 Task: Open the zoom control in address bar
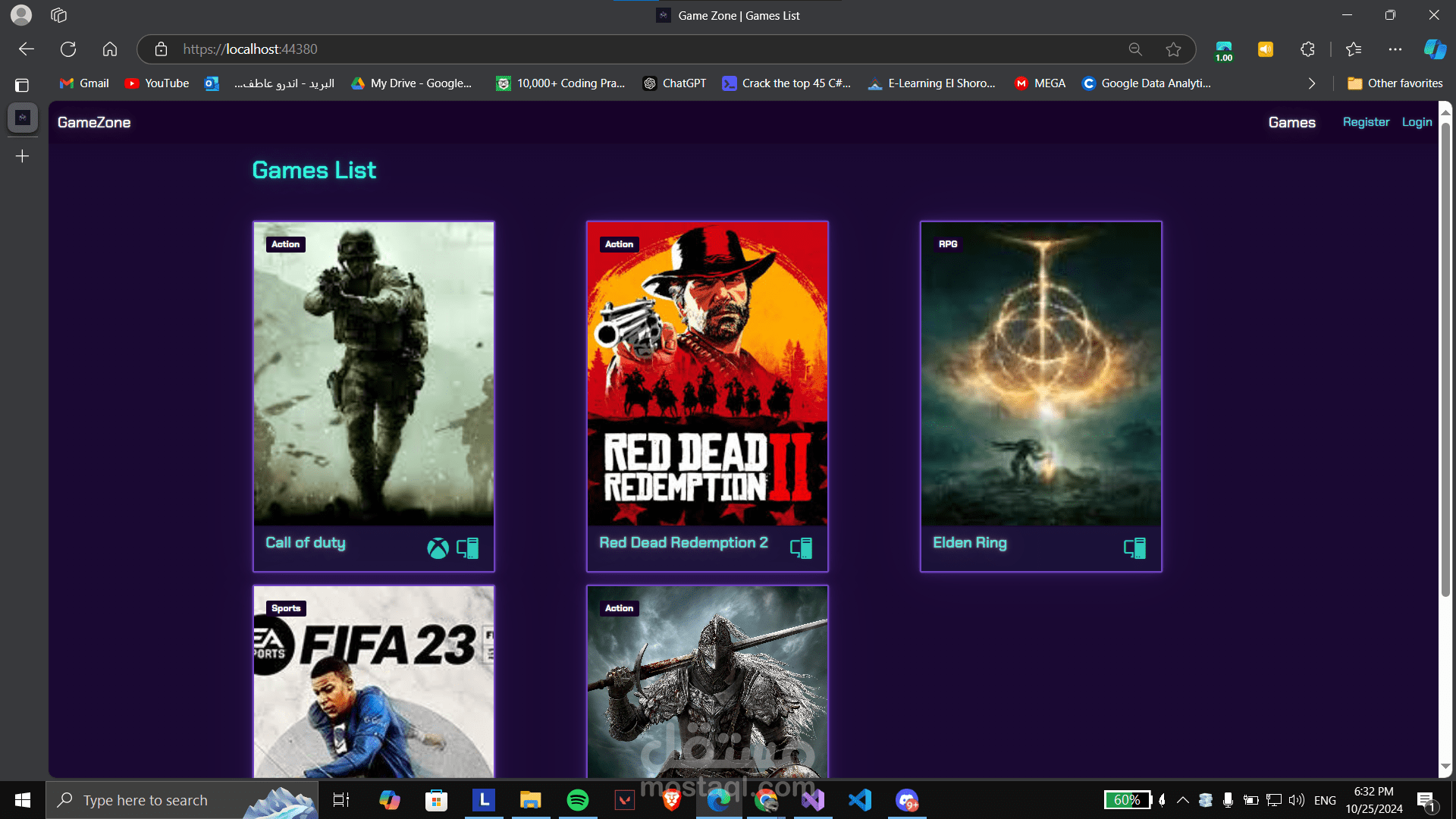[1135, 49]
